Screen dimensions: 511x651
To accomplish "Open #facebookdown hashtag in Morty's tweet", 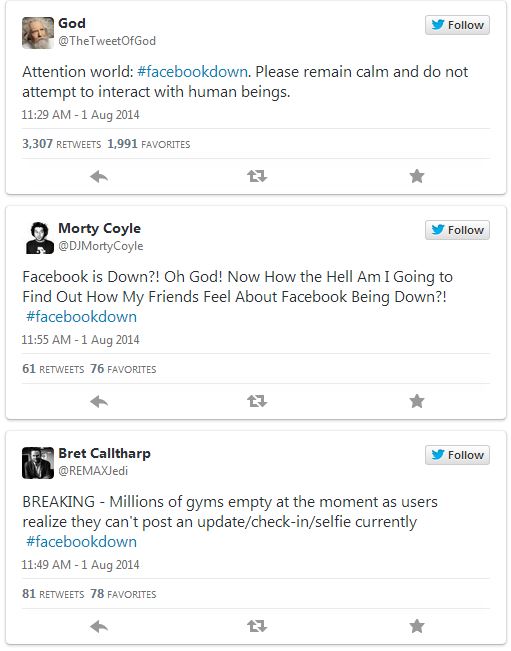I will (x=81, y=317).
